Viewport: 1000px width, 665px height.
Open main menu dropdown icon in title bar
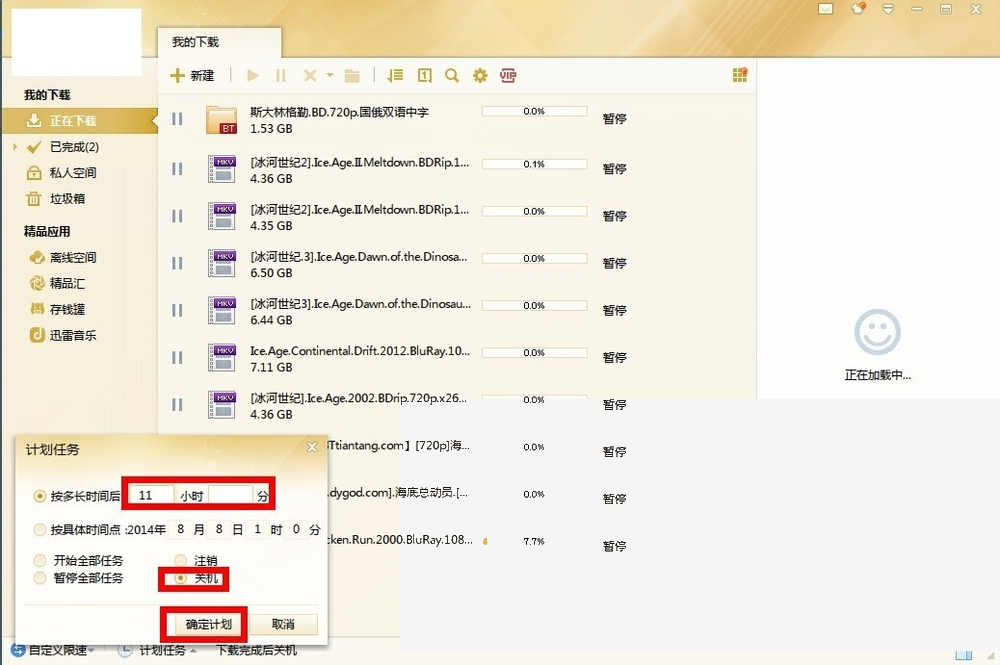[x=888, y=9]
